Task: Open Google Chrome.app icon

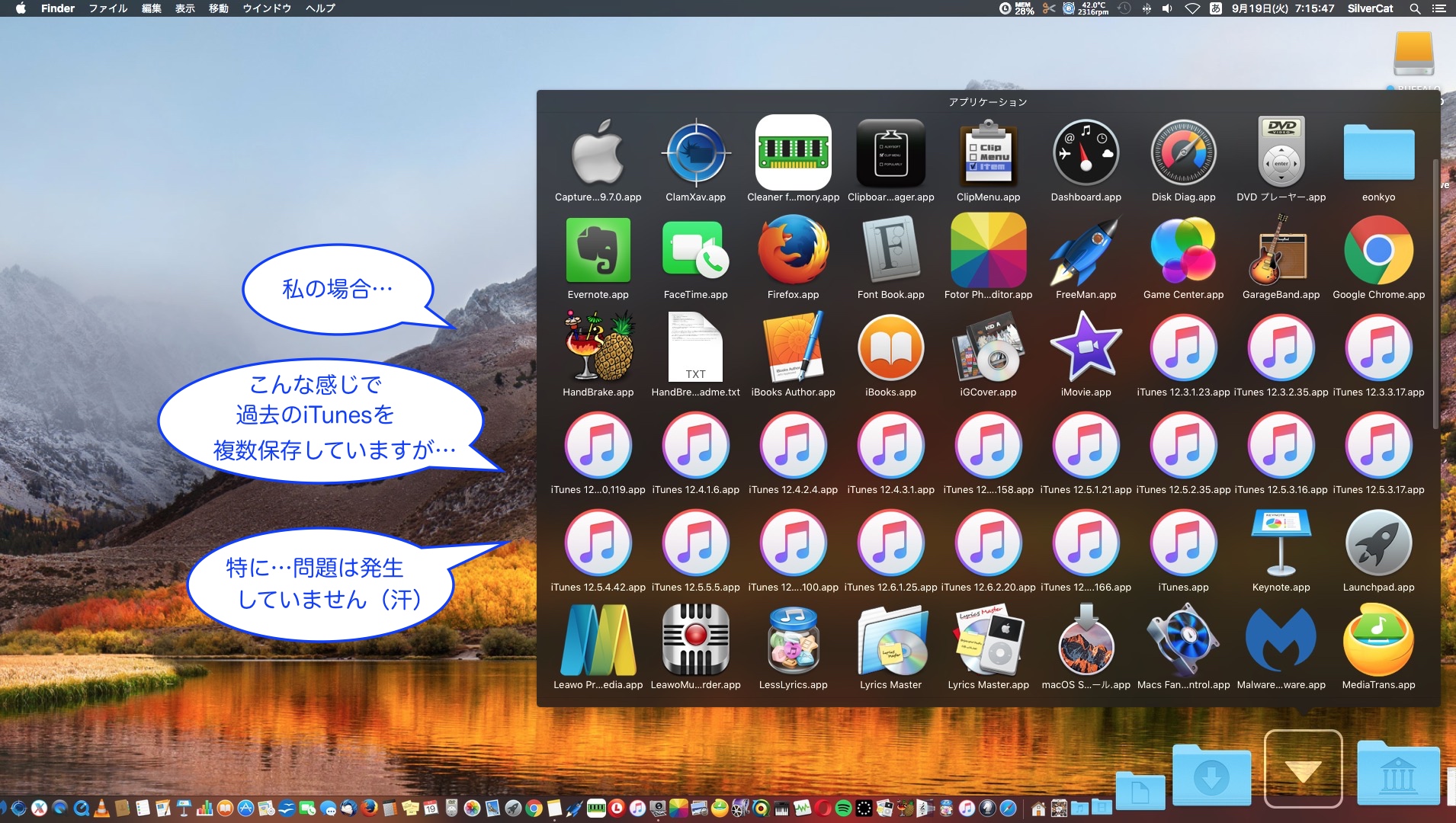Action: click(1378, 251)
